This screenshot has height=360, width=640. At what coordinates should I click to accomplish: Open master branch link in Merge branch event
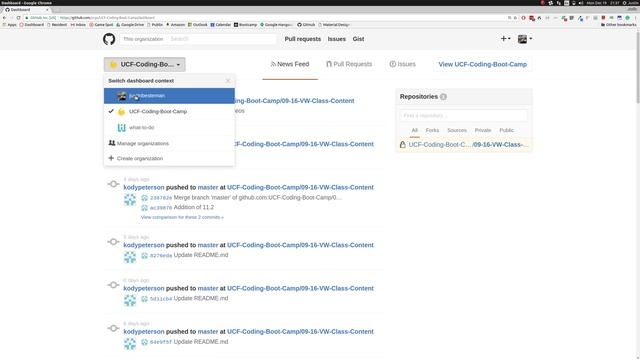(208, 187)
